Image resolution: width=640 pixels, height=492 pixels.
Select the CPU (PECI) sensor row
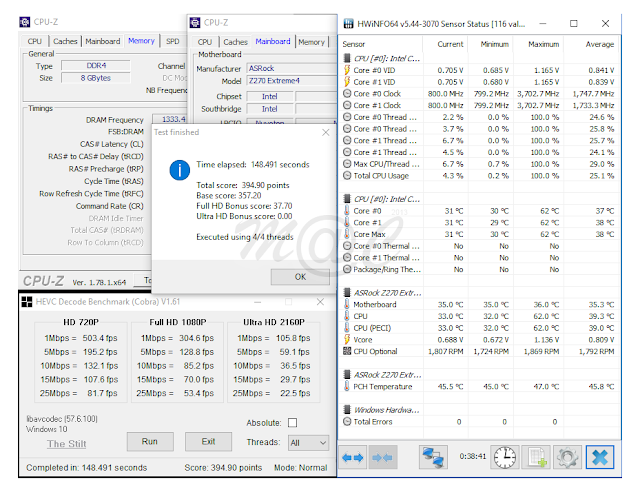[479, 328]
